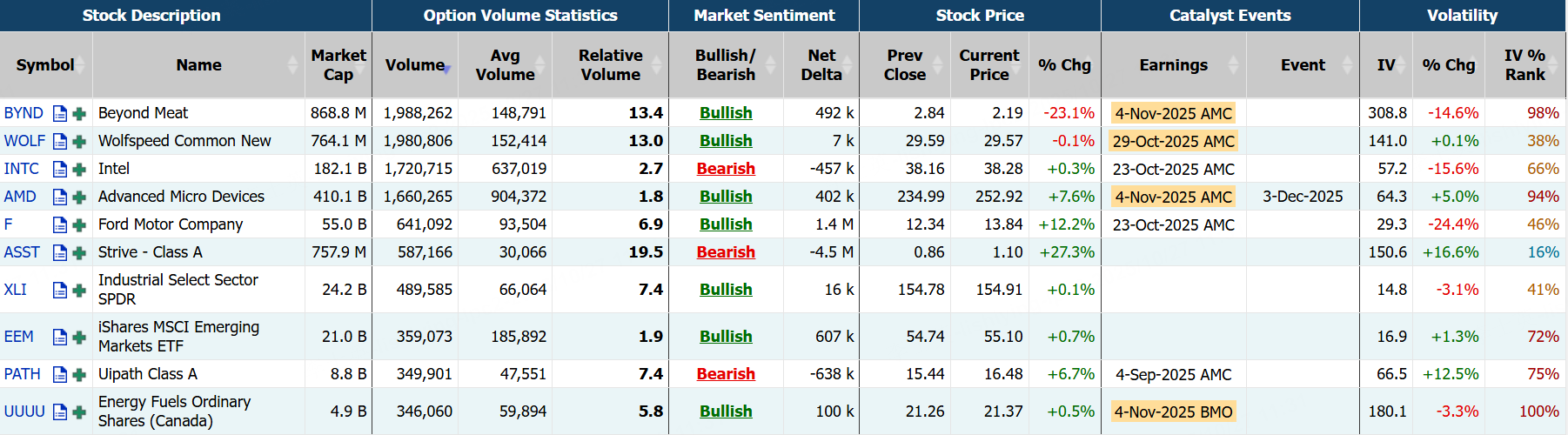The image size is (1568, 435).
Task: Click the green plus beside UUUU
Action: pyautogui.click(x=79, y=412)
